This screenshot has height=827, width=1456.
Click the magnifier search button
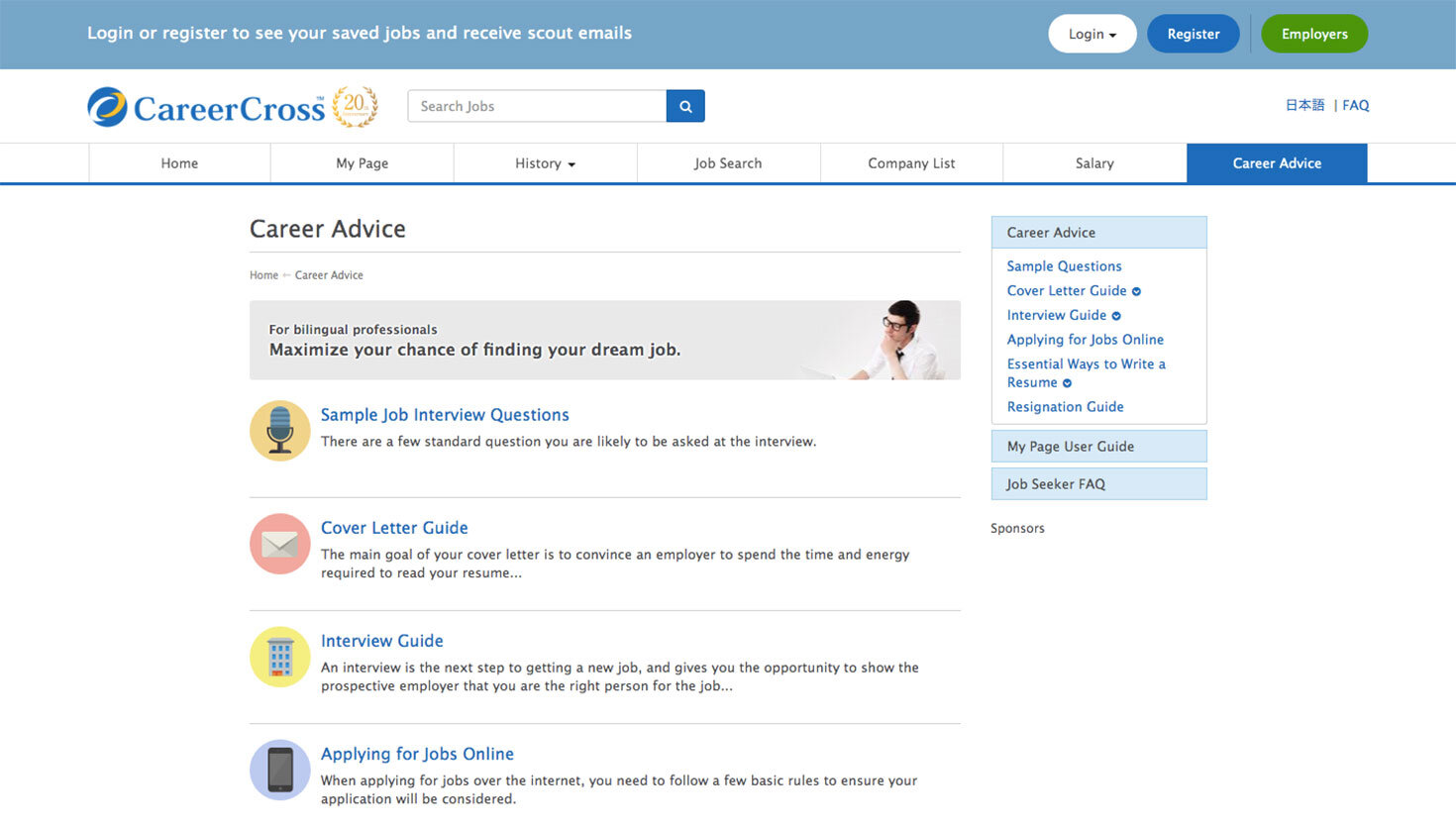click(x=685, y=106)
